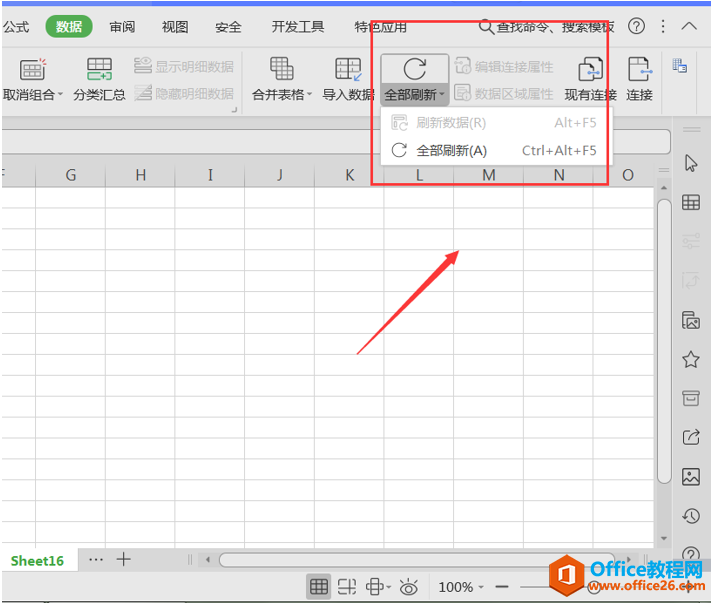Screen dimensions: 712x603
Task: Open the Subtotal (分类汇总) tool
Action: point(99,78)
